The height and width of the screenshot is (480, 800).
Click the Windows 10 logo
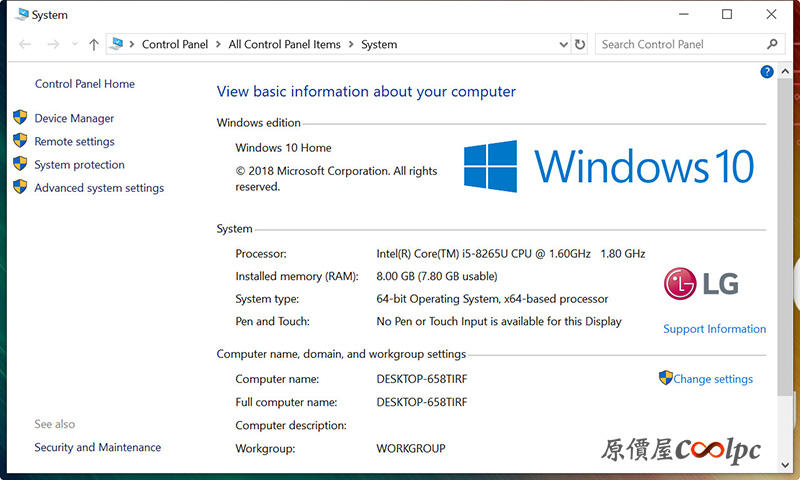[x=609, y=166]
